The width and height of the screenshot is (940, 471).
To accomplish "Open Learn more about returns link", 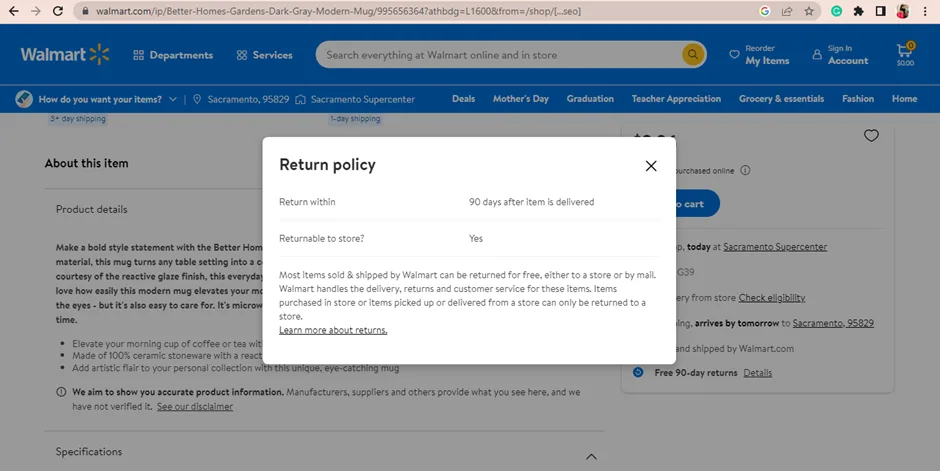I will point(333,330).
